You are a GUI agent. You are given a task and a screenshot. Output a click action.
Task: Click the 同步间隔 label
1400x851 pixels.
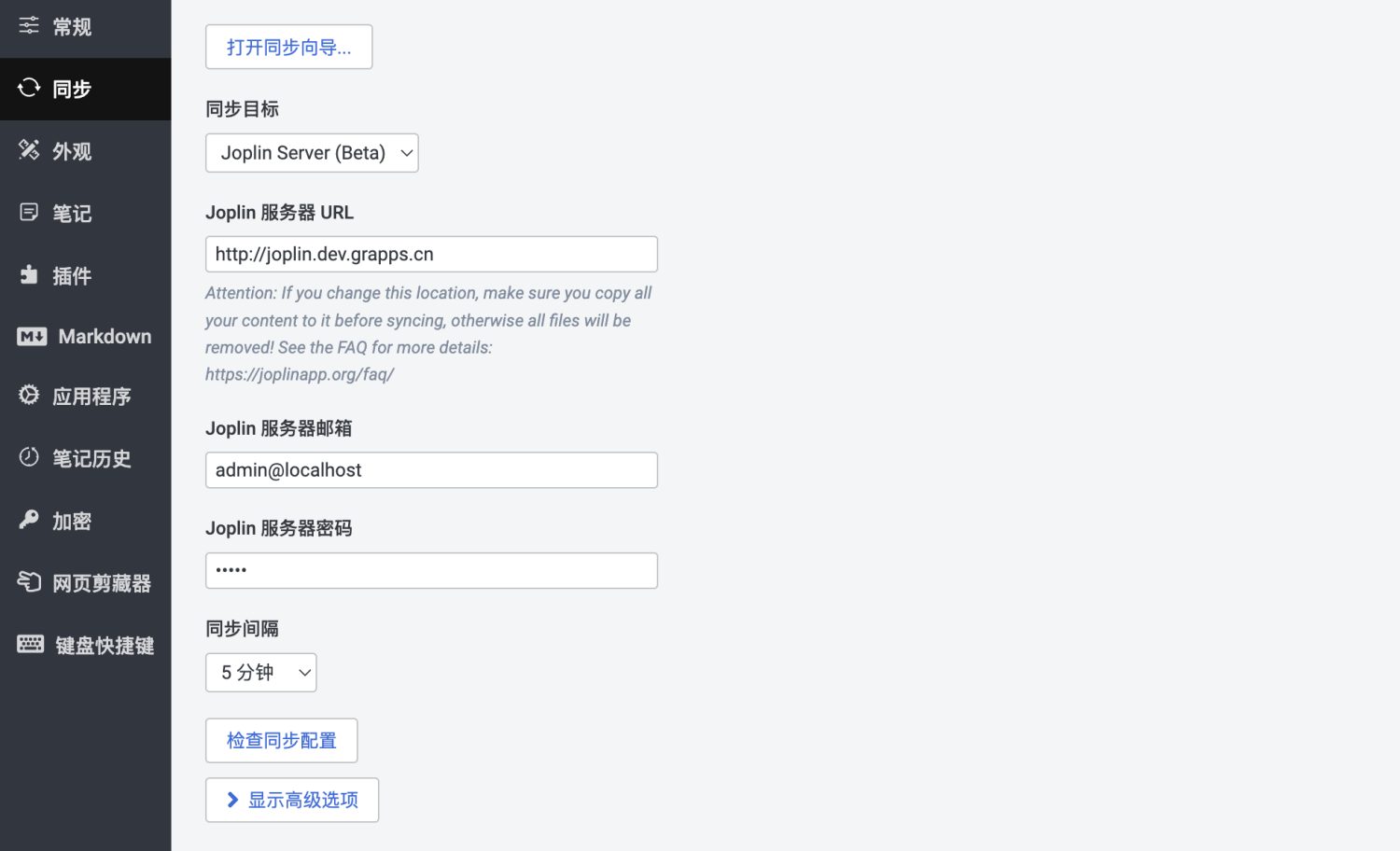coord(242,629)
